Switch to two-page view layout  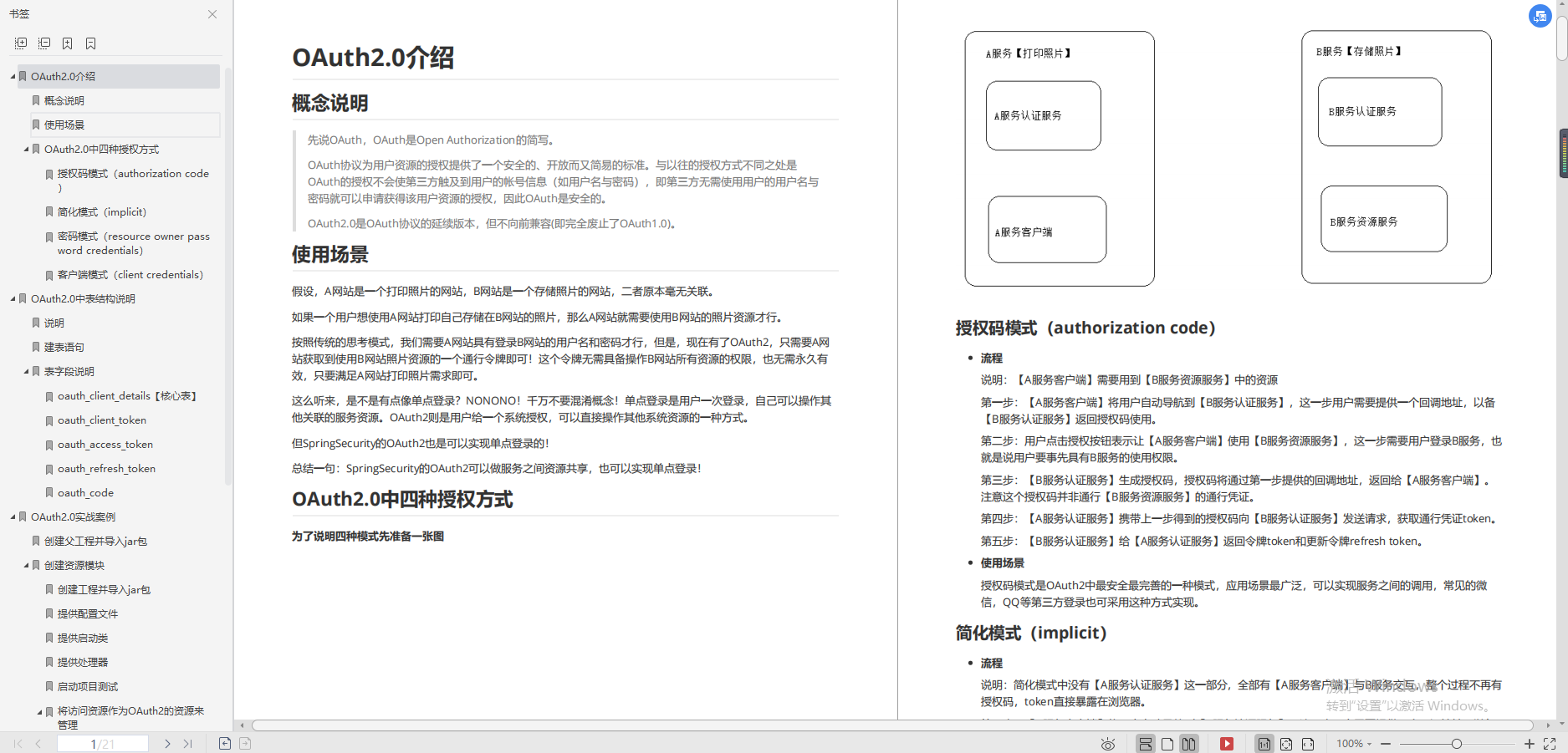click(x=1189, y=744)
